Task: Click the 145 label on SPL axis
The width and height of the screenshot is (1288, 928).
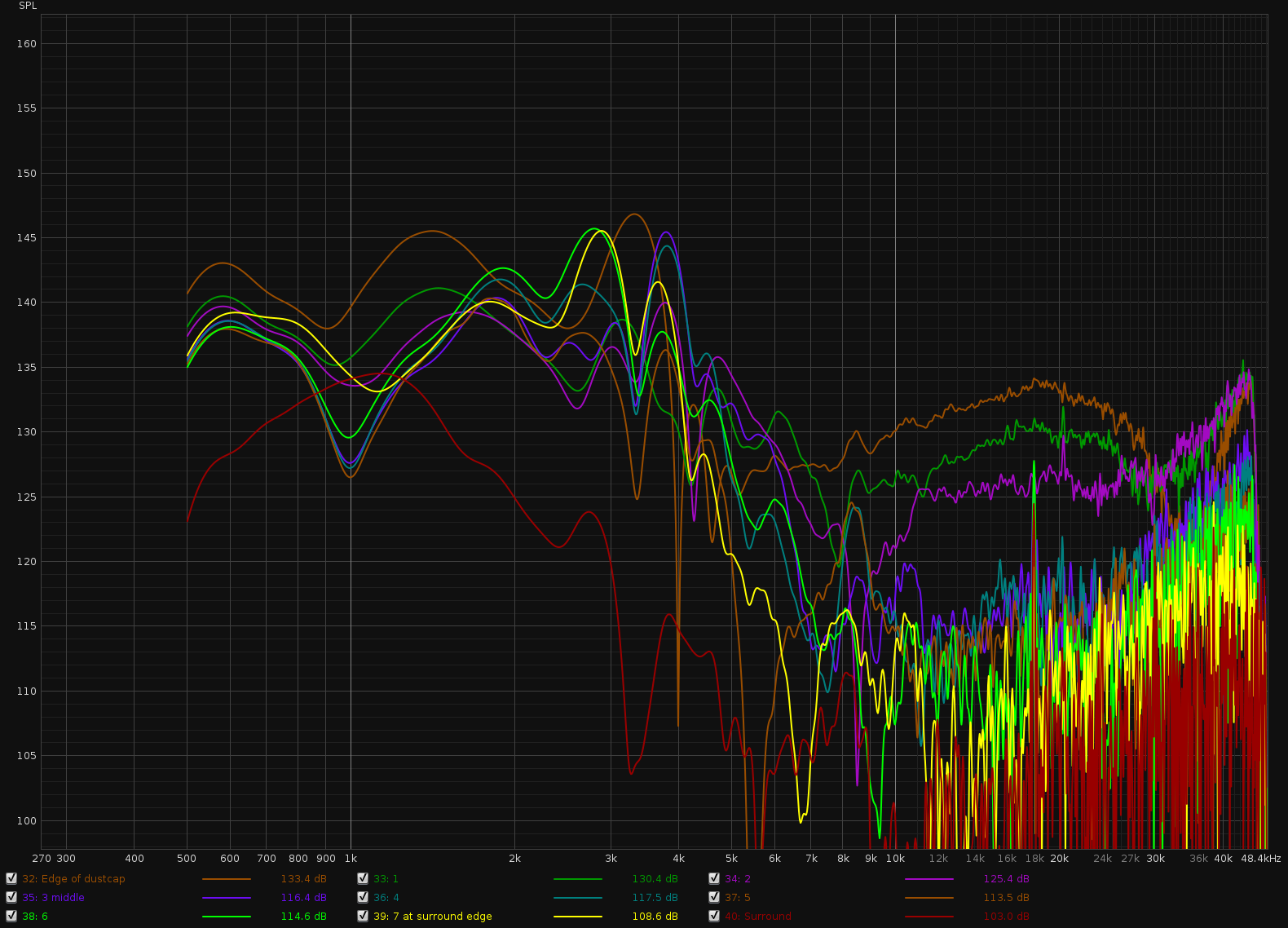Action: coord(27,238)
